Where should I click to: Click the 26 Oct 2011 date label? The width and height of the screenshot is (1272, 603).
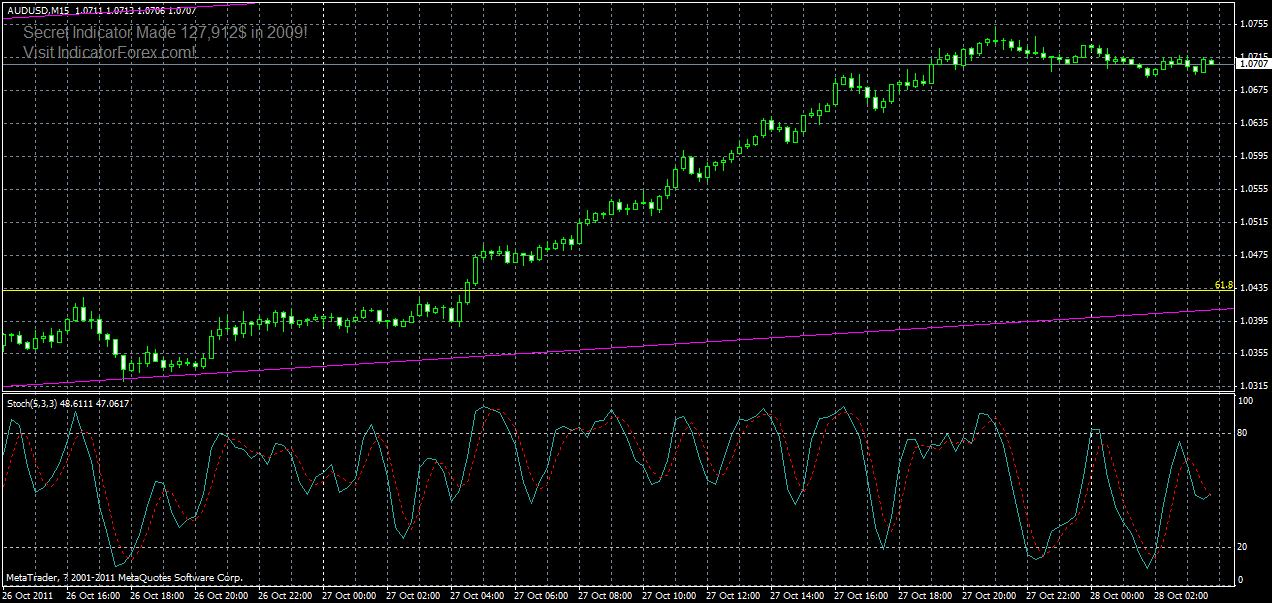coord(28,594)
